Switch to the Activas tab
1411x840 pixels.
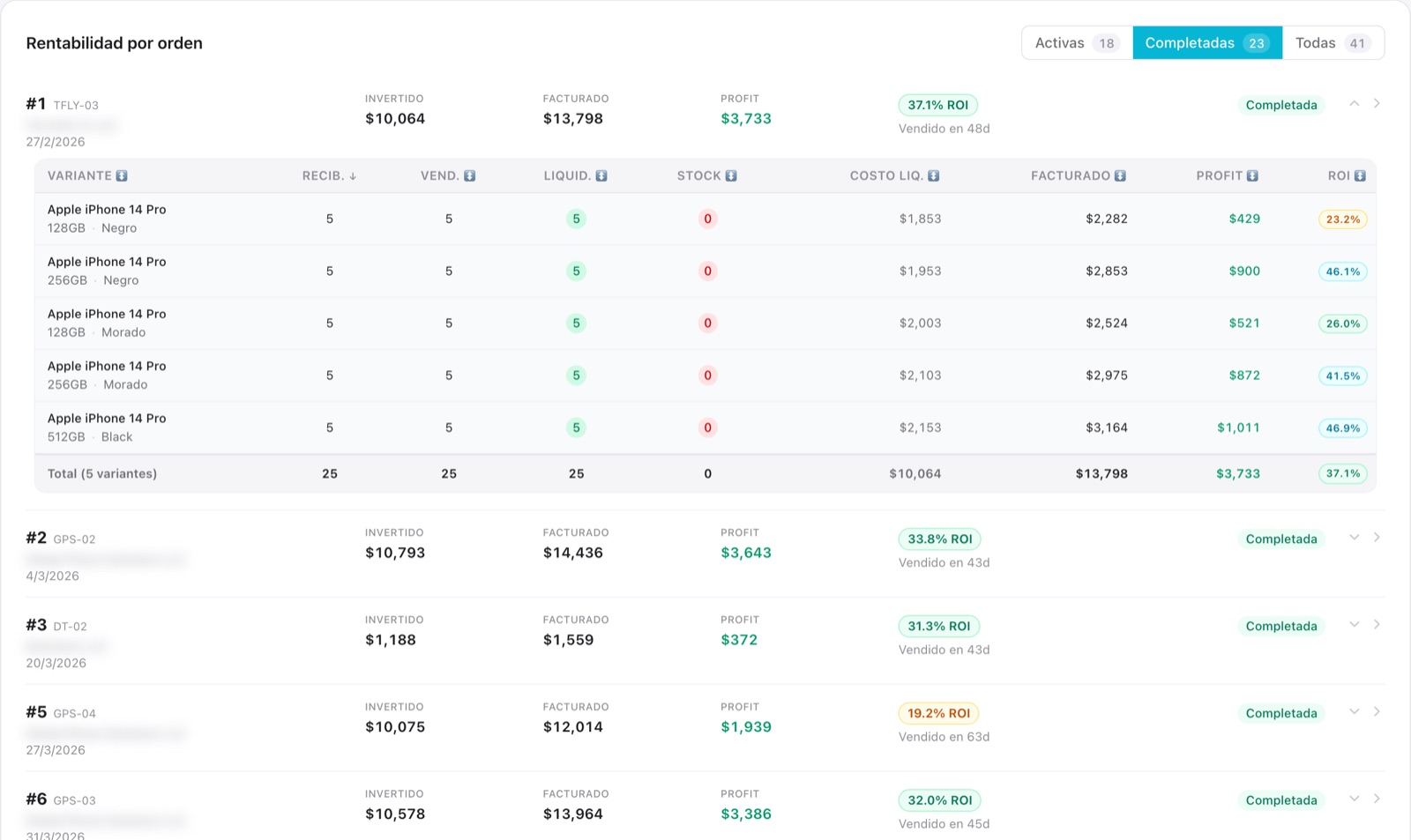click(x=1077, y=43)
